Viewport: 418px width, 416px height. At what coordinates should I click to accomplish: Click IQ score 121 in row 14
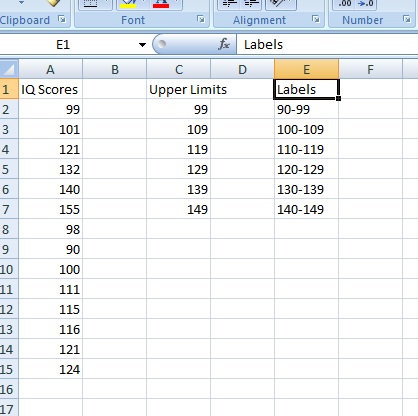point(50,349)
